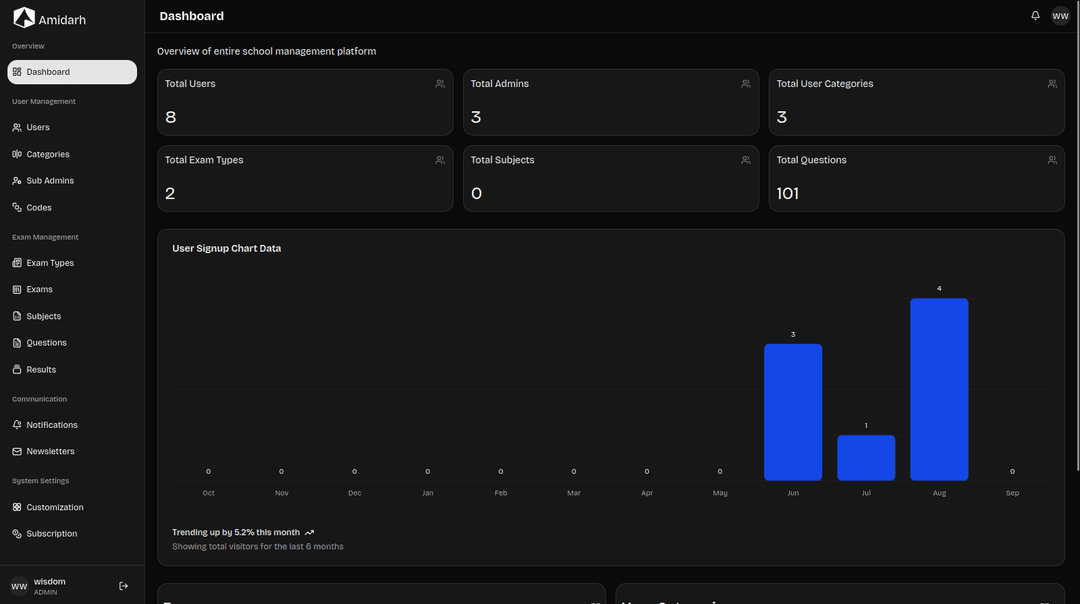Click the notification bell icon in header

coord(1035,16)
